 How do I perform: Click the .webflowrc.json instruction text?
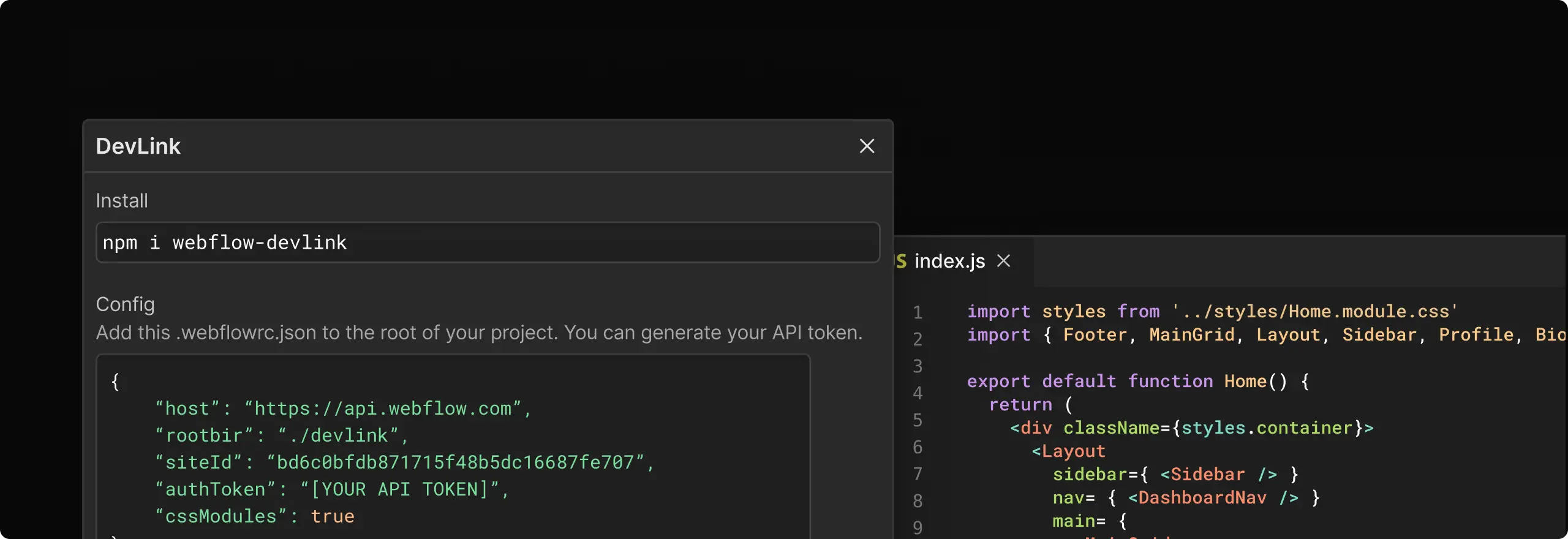click(479, 332)
